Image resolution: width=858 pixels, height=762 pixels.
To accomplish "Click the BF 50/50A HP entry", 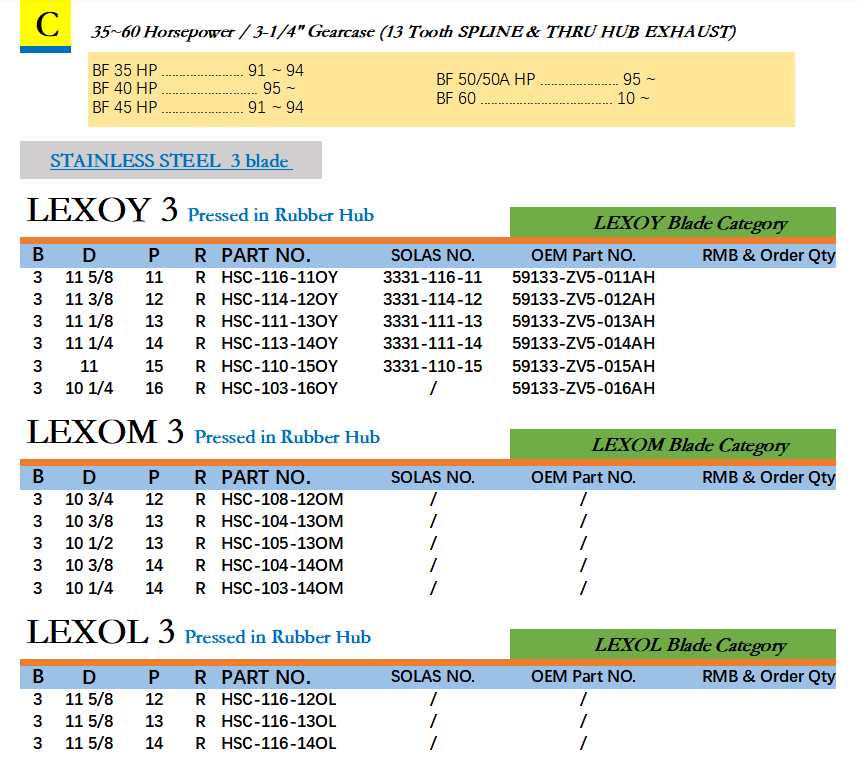I will [546, 79].
